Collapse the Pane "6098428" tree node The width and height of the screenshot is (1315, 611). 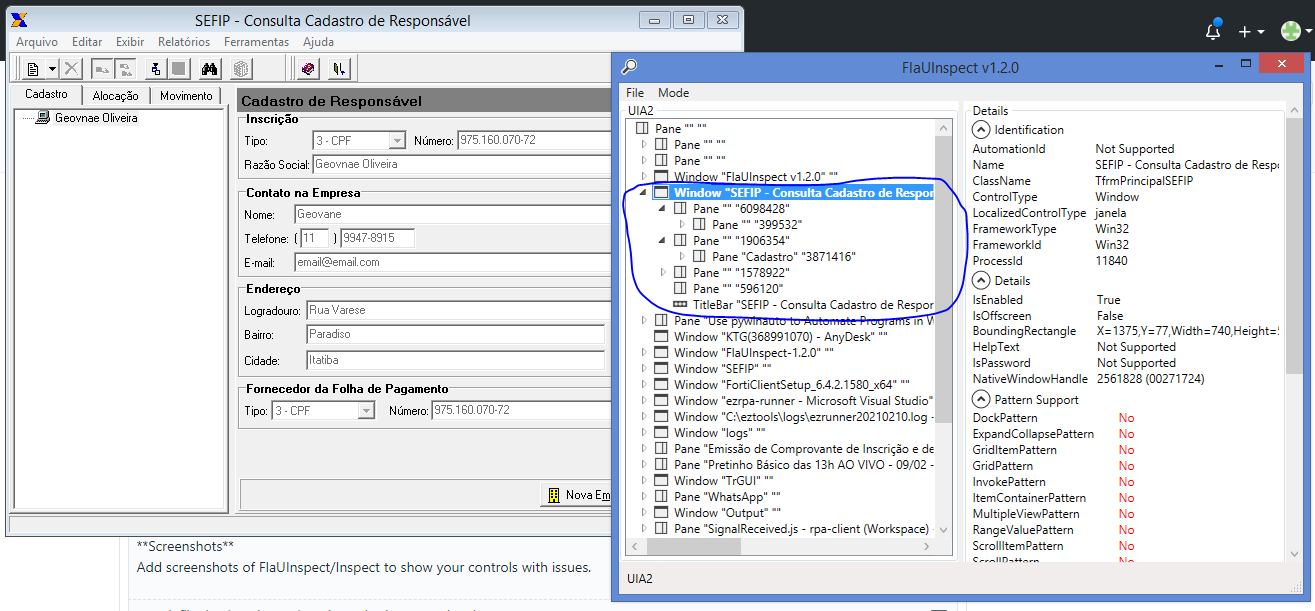[x=664, y=209]
